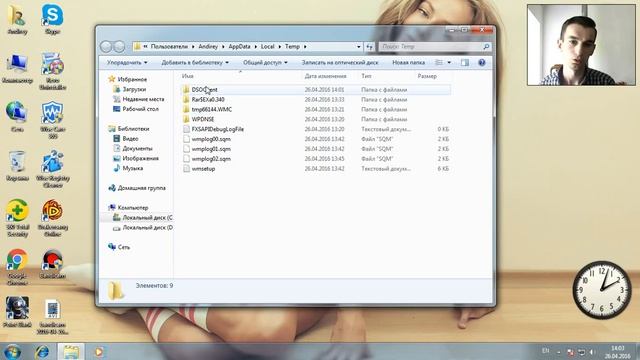This screenshot has height=360, width=640.
Task: Select the DSOClient folder row
Action: tap(315, 89)
